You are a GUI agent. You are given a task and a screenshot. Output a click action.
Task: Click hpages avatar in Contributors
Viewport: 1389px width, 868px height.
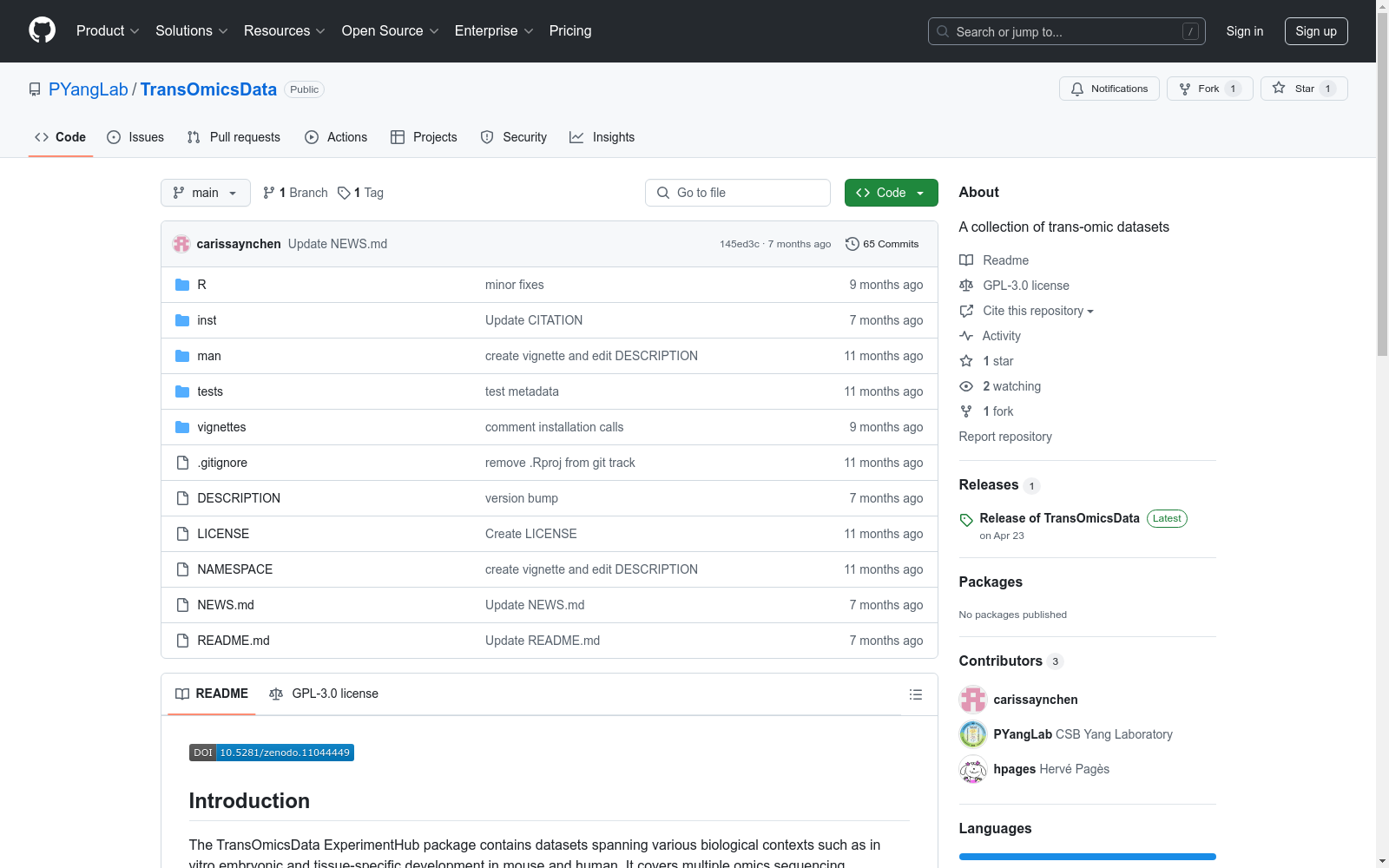[x=973, y=769]
